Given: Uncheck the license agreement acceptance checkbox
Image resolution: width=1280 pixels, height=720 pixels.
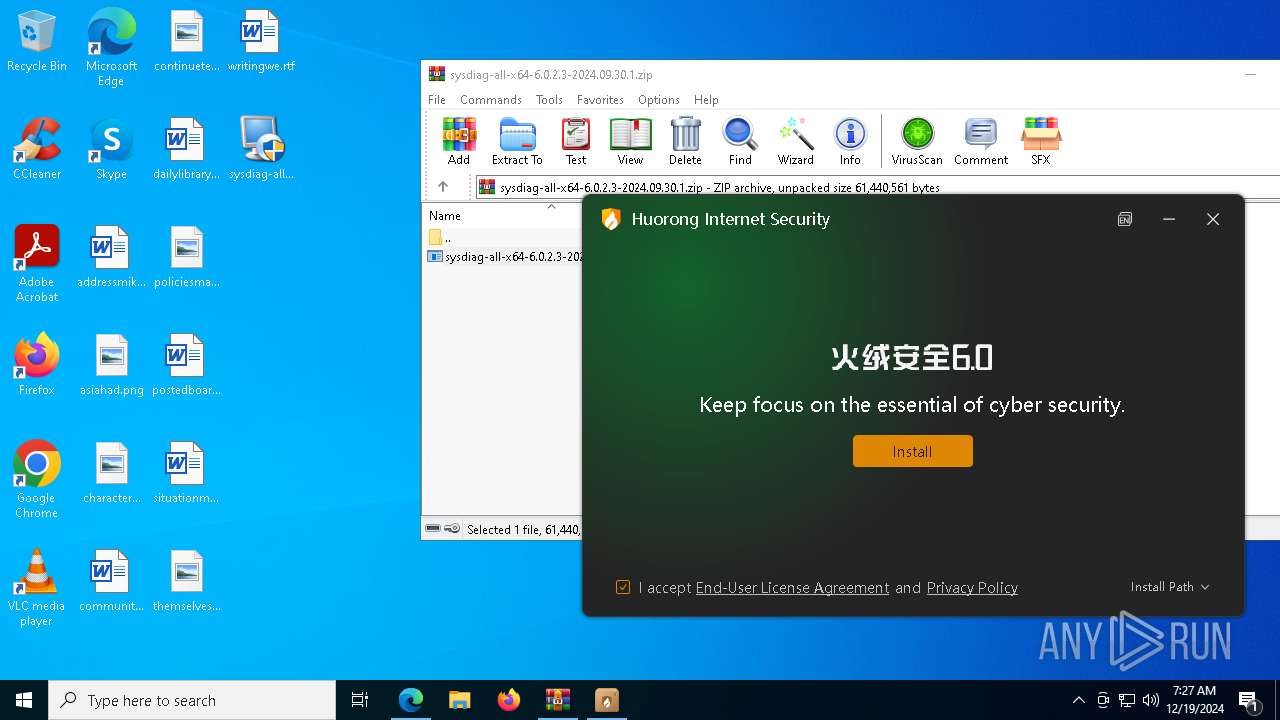Looking at the screenshot, I should pyautogui.click(x=623, y=588).
